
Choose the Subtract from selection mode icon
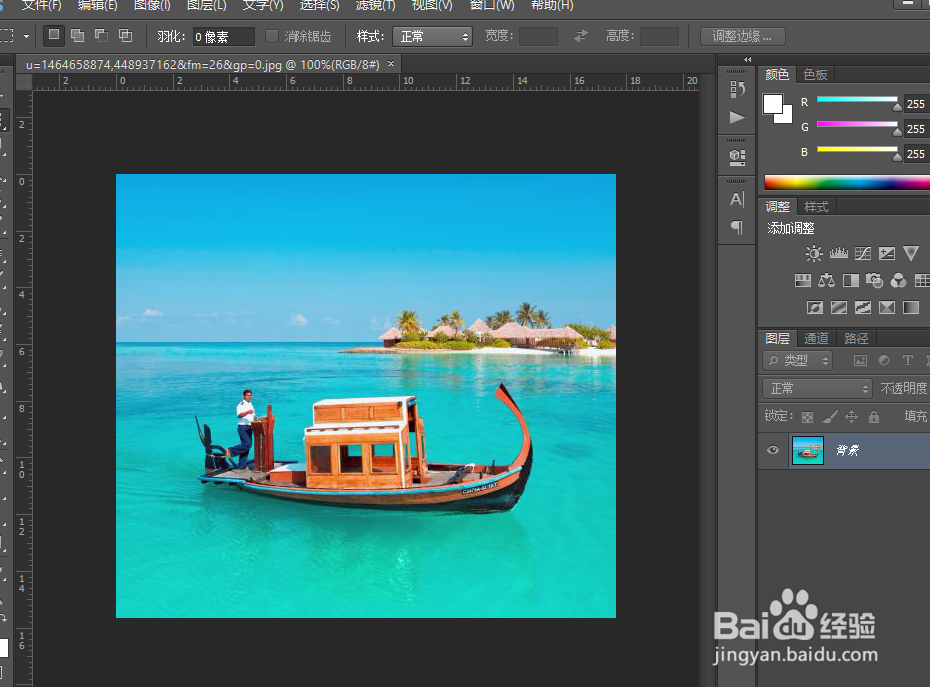[x=101, y=36]
